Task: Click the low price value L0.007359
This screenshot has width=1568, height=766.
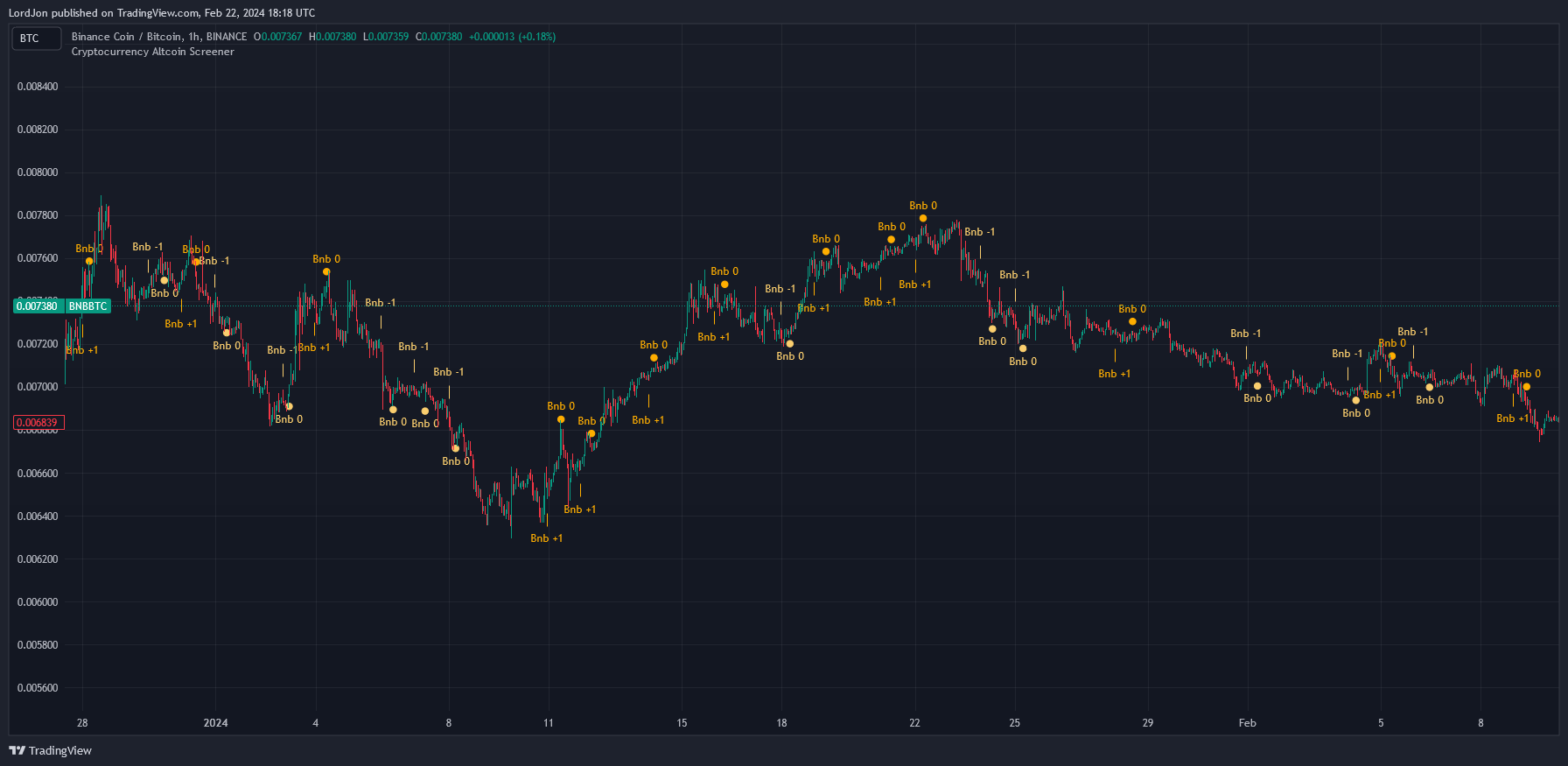Action: point(386,37)
